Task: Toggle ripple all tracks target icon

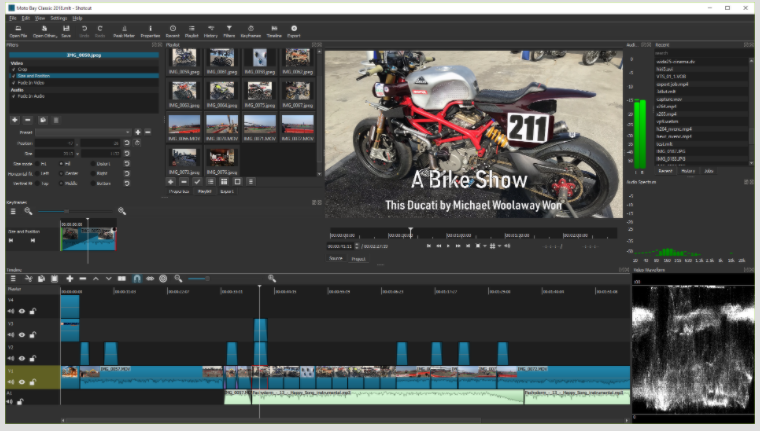Action: click(x=163, y=279)
